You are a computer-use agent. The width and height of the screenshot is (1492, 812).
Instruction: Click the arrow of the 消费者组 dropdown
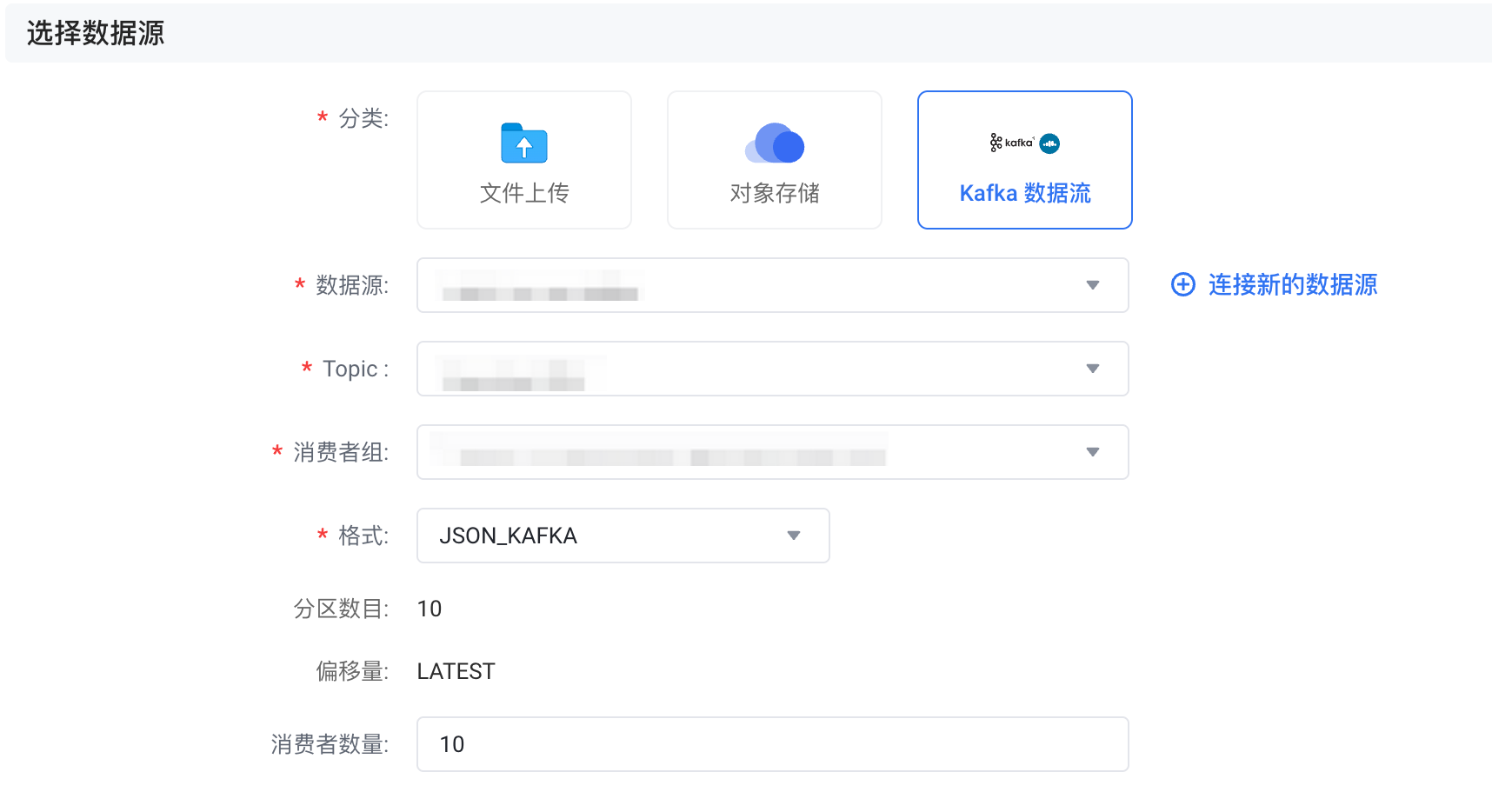[x=1093, y=452]
